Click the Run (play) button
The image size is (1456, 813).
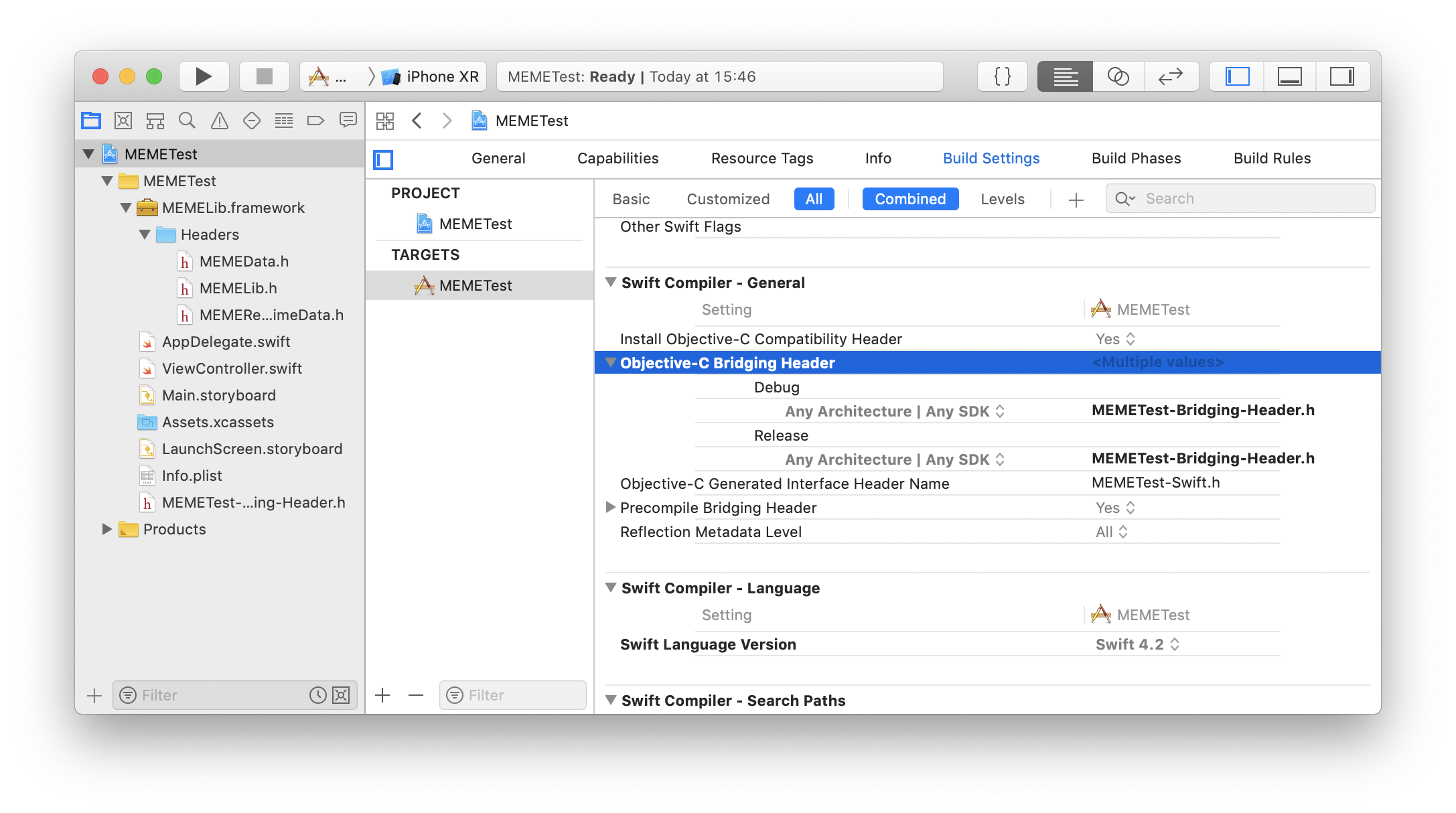[204, 76]
